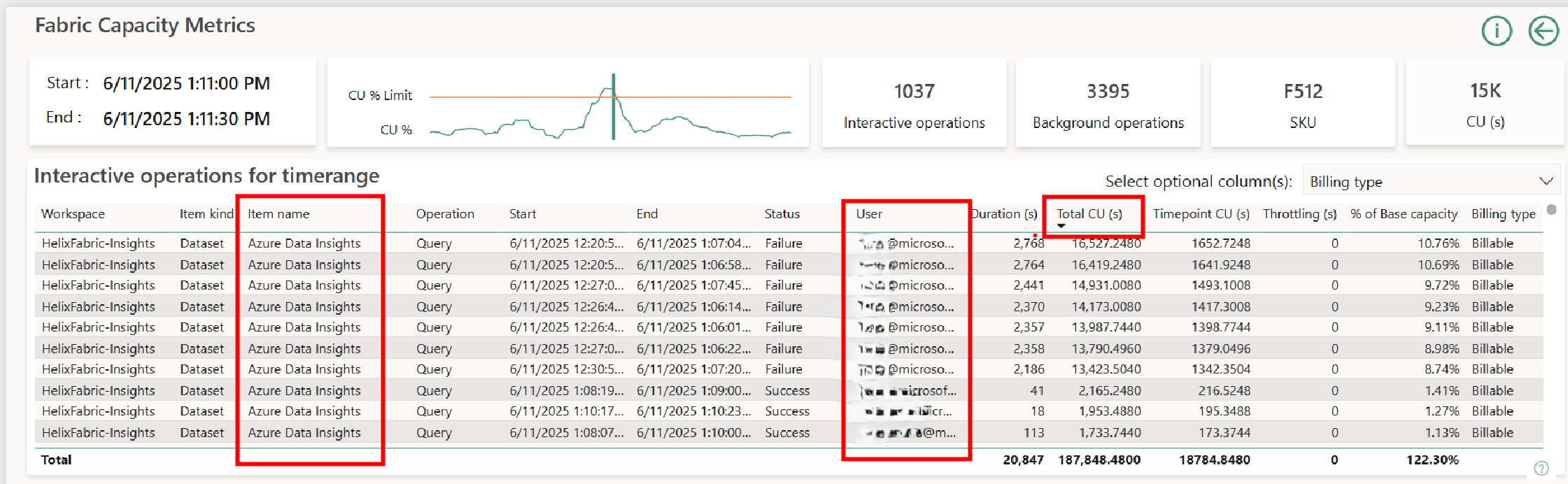This screenshot has width=1568, height=484.
Task: Open the help question mark icon
Action: (1541, 468)
